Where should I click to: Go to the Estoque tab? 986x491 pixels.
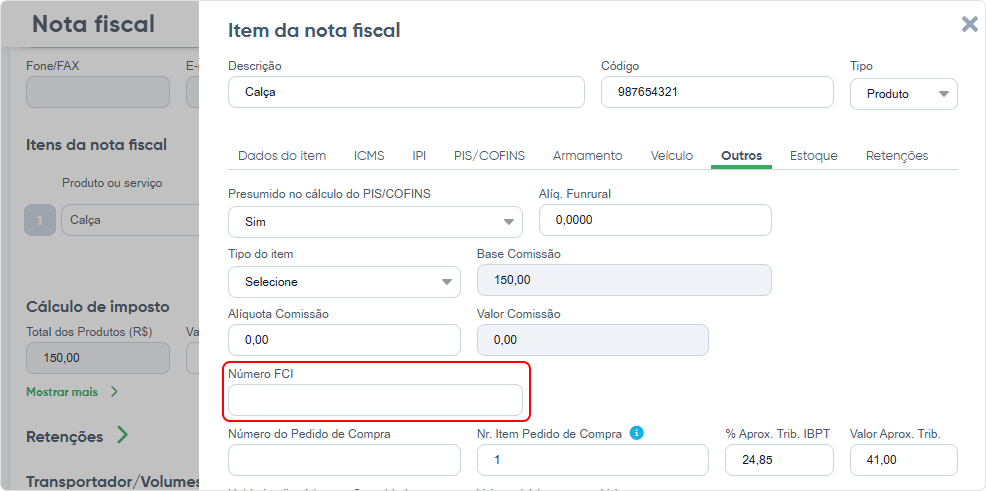(814, 155)
